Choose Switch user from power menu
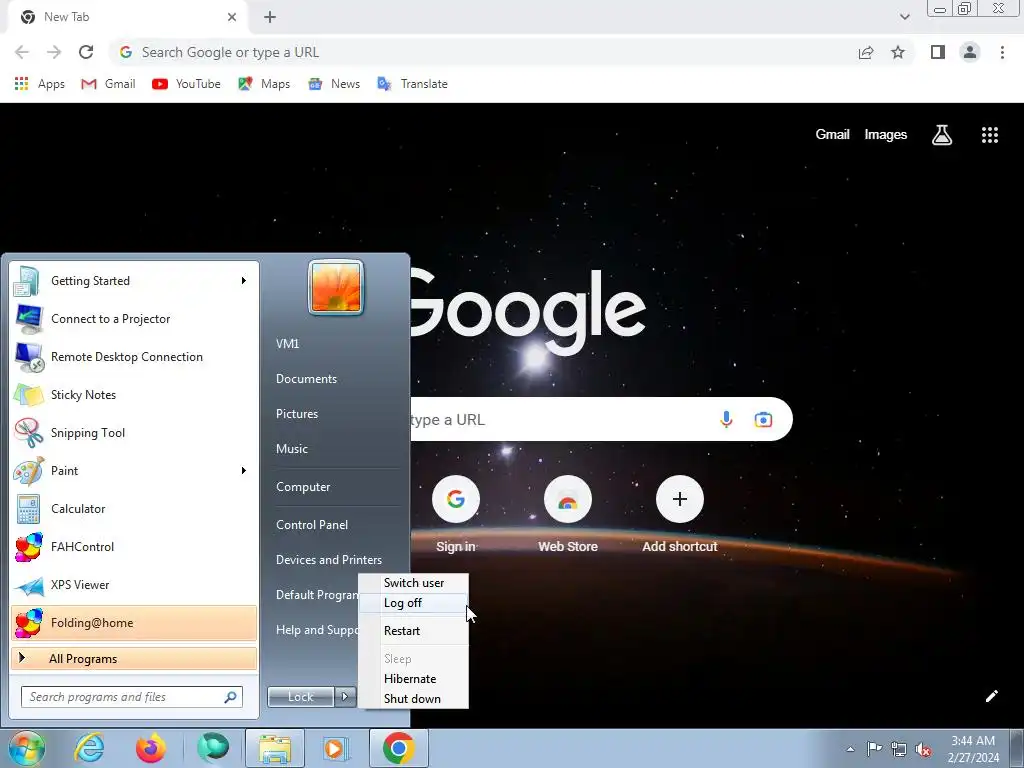The width and height of the screenshot is (1024, 768). pyautogui.click(x=413, y=583)
